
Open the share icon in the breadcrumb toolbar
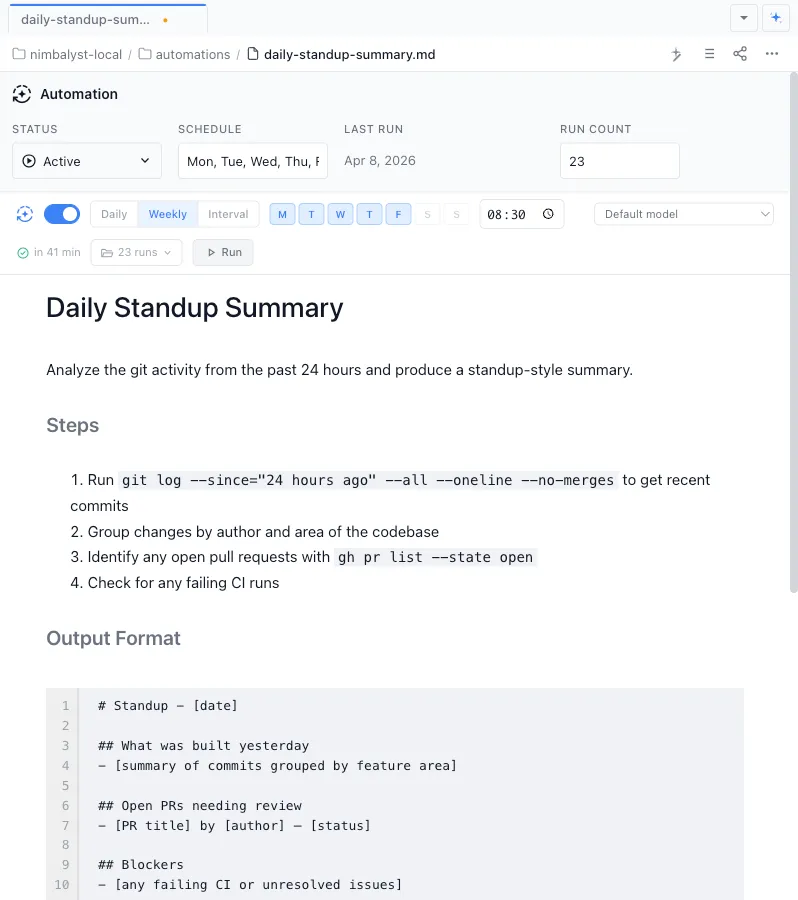click(740, 54)
